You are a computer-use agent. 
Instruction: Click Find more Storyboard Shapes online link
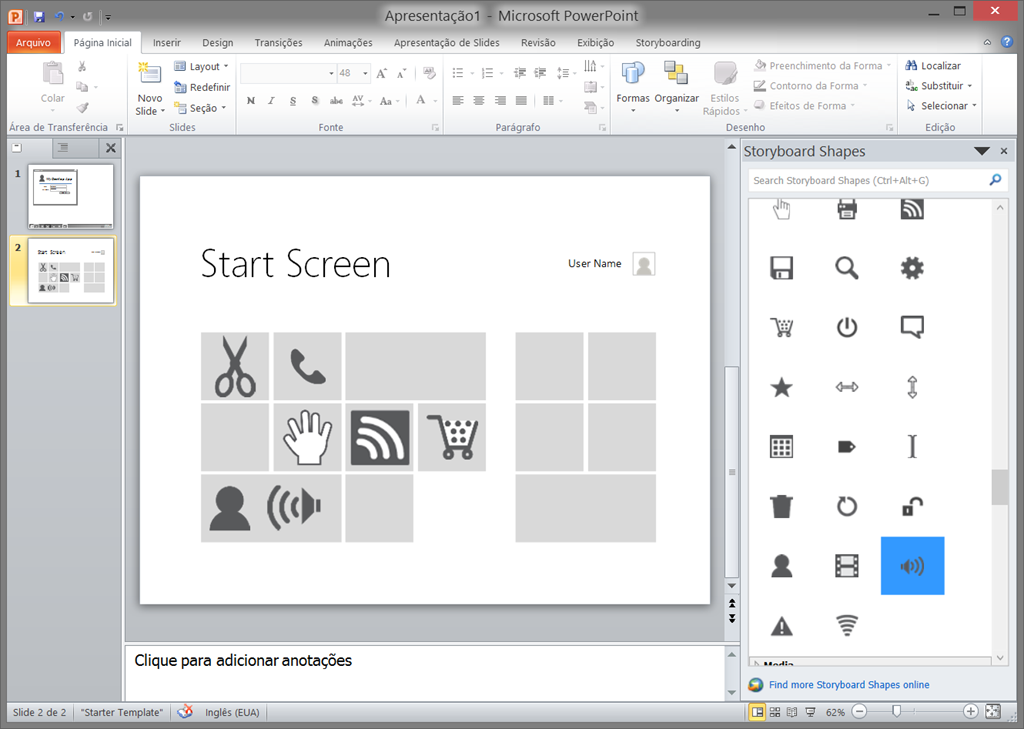pos(849,685)
